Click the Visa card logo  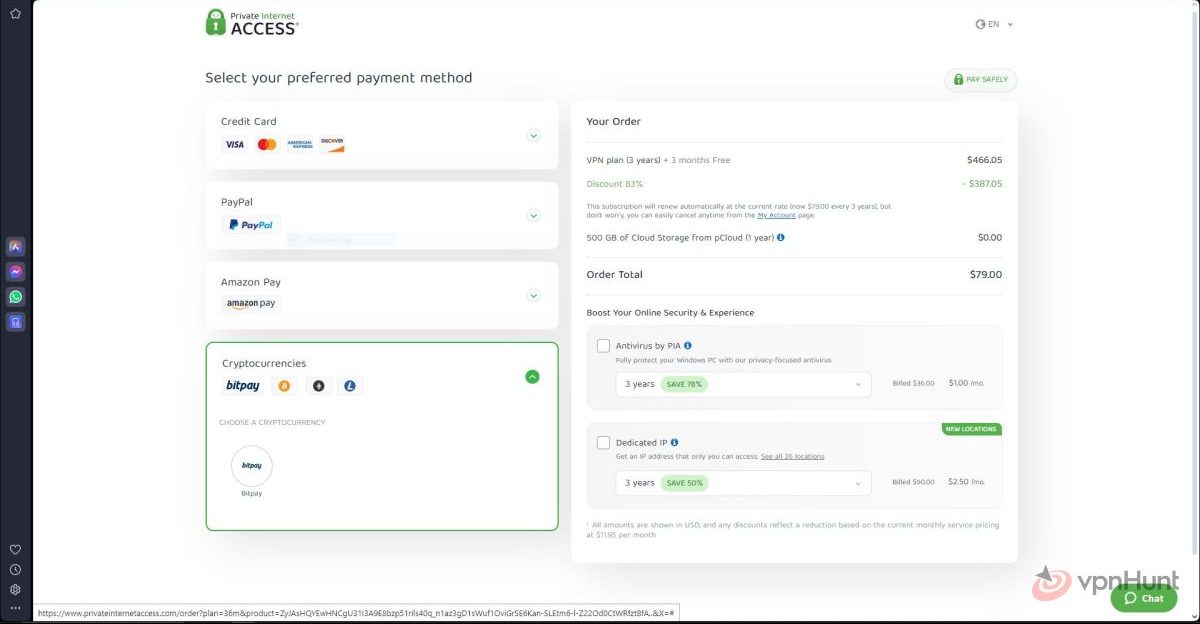coord(235,145)
